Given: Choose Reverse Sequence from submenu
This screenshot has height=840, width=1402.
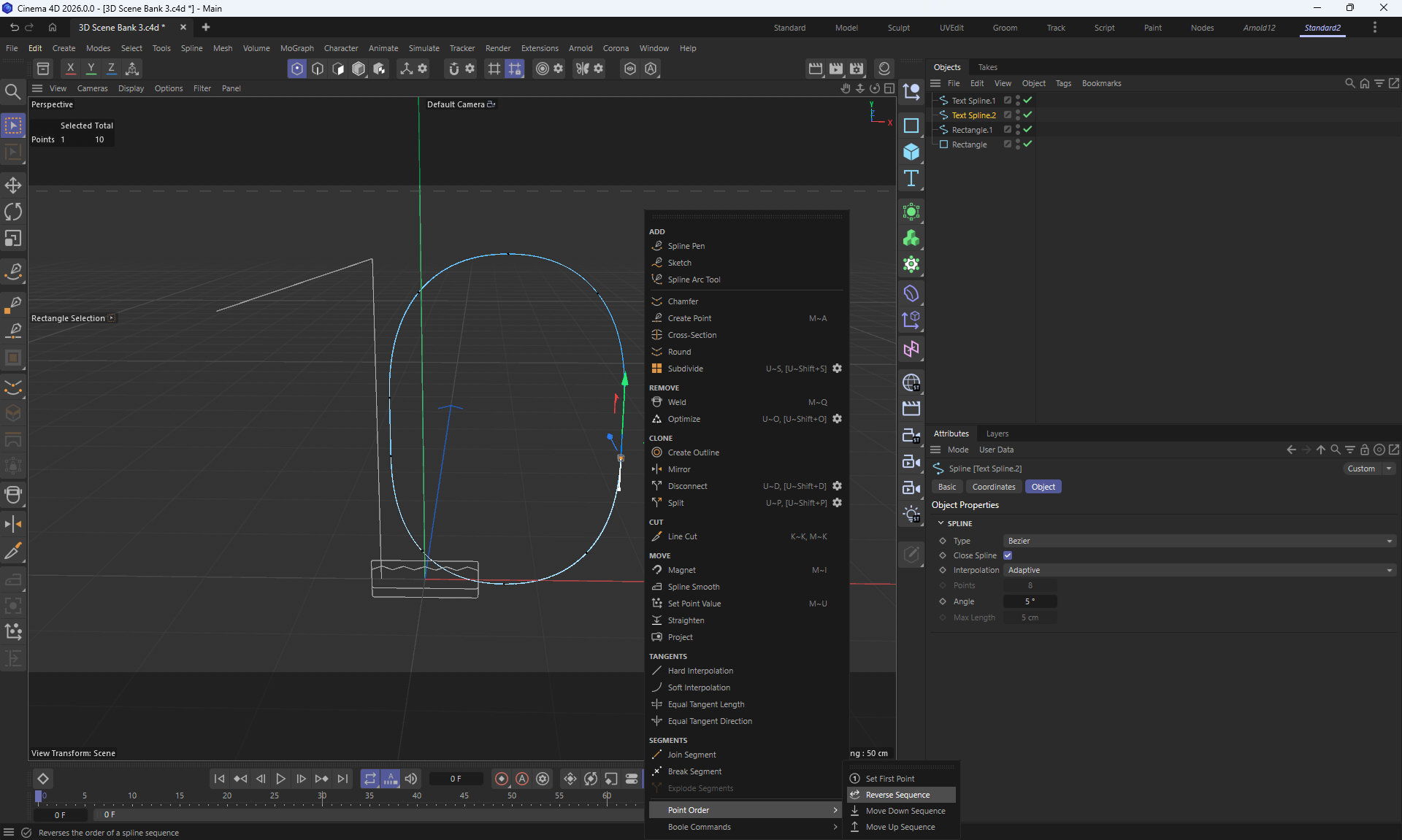Looking at the screenshot, I should [x=897, y=795].
